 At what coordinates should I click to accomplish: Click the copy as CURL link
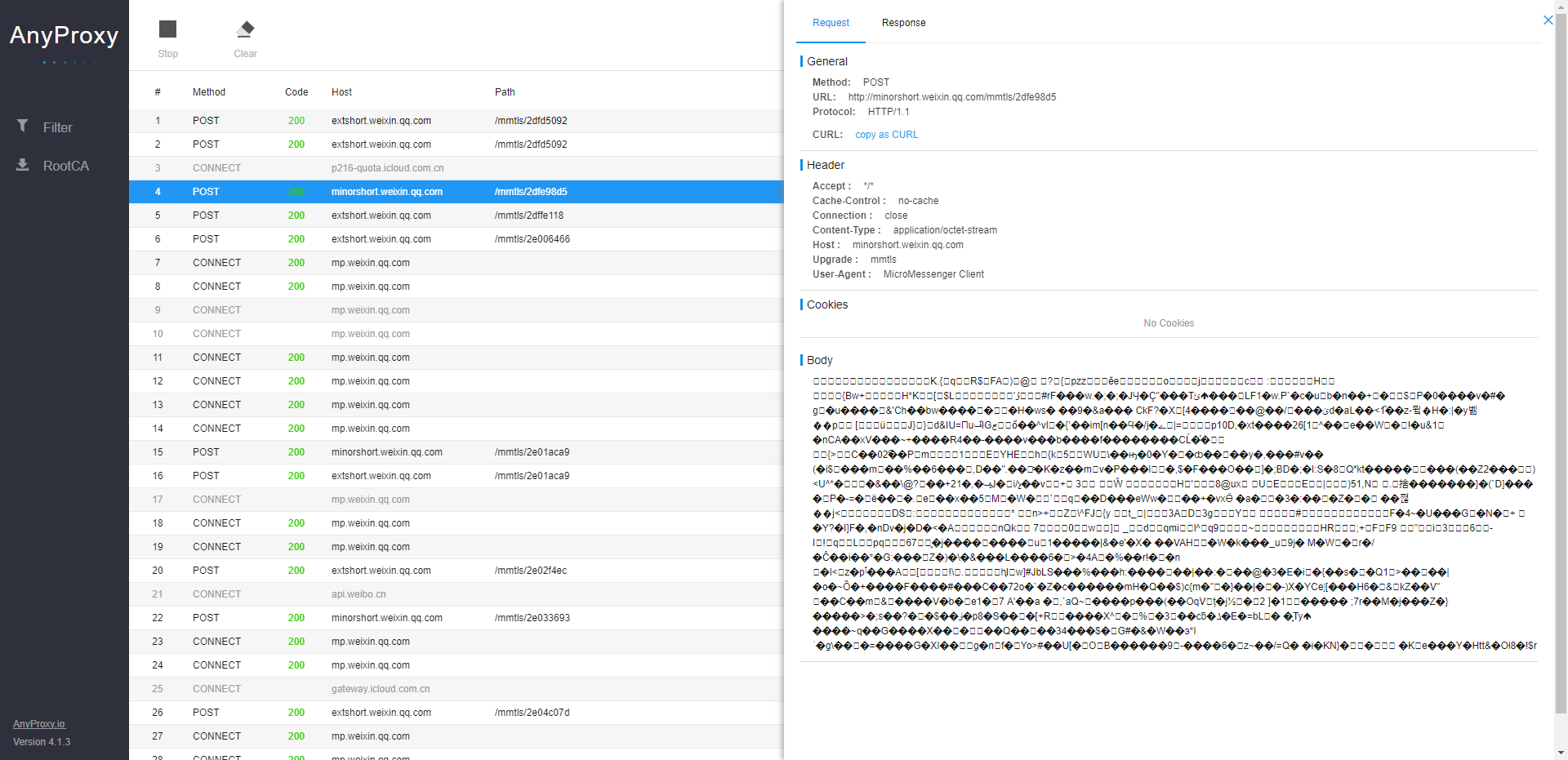[886, 134]
